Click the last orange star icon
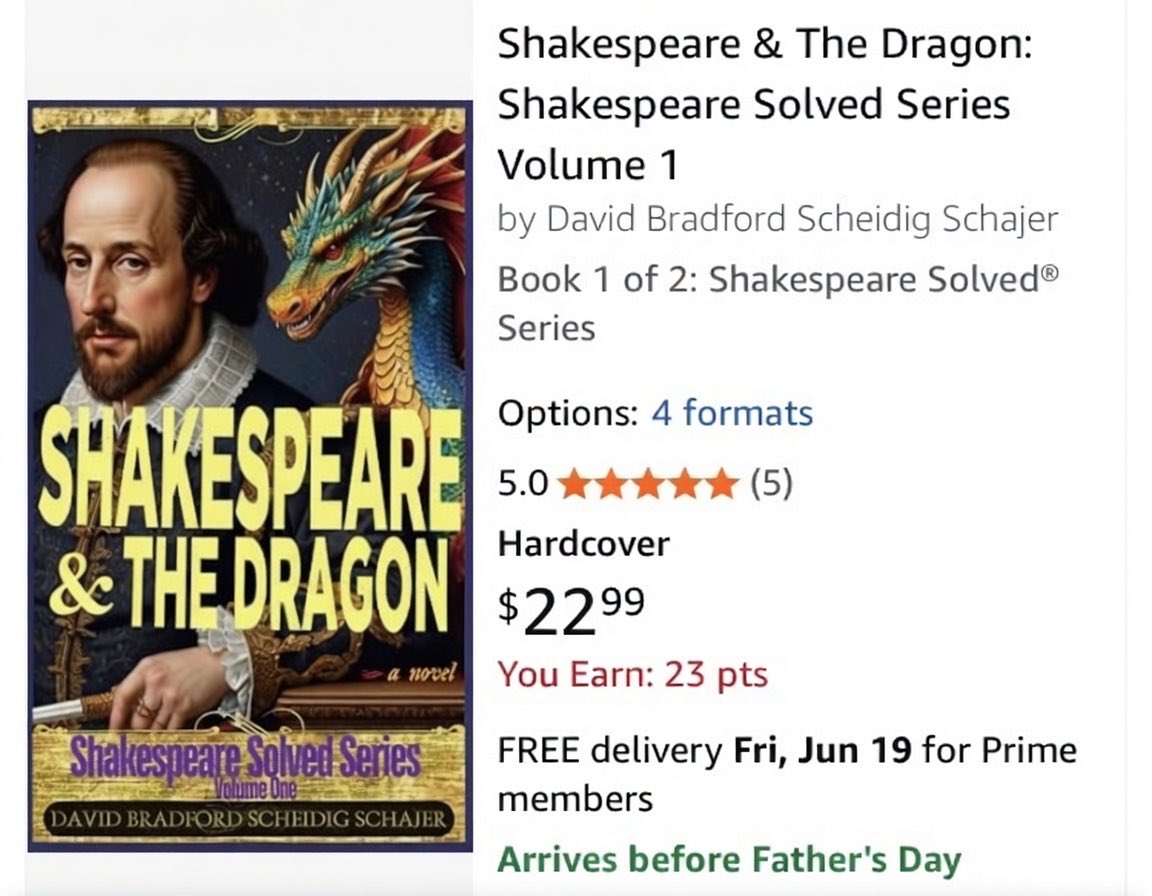 point(721,484)
